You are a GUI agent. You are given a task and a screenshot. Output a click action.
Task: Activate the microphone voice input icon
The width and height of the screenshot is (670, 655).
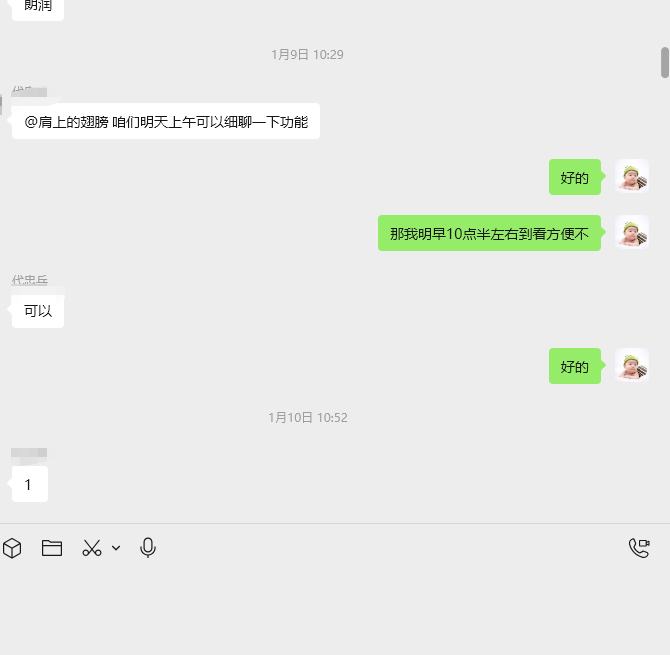[x=148, y=548]
